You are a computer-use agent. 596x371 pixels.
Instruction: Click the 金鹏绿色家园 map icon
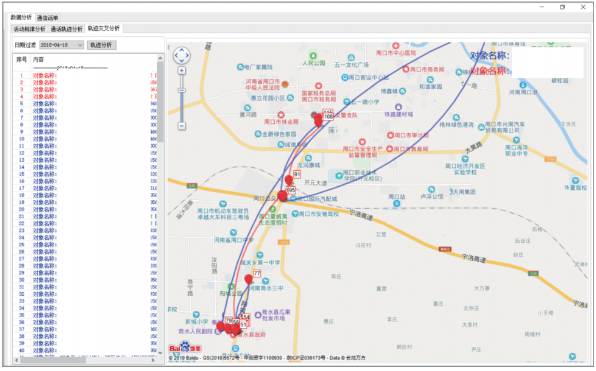(258, 134)
